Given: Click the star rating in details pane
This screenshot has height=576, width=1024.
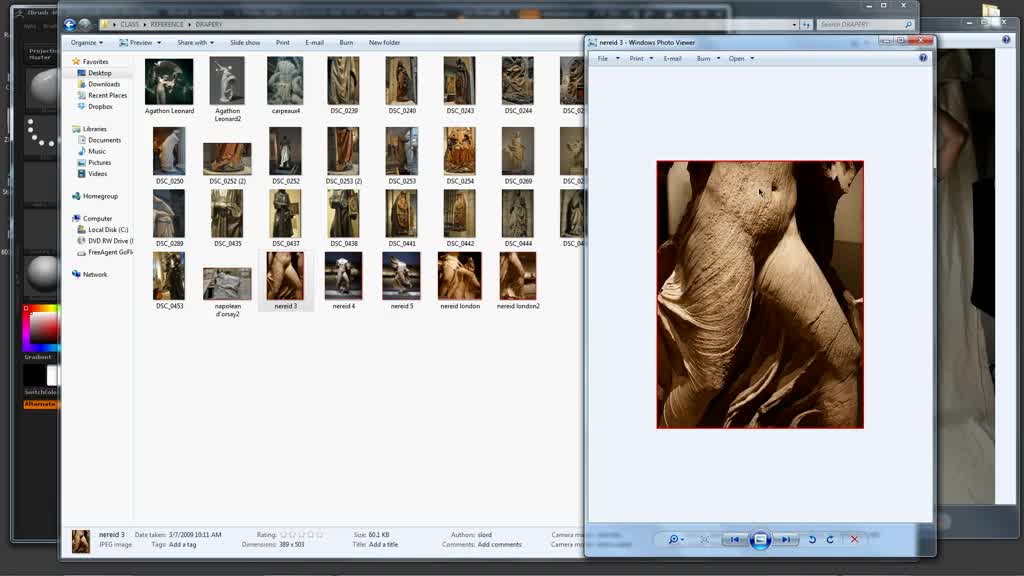Looking at the screenshot, I should 301,535.
